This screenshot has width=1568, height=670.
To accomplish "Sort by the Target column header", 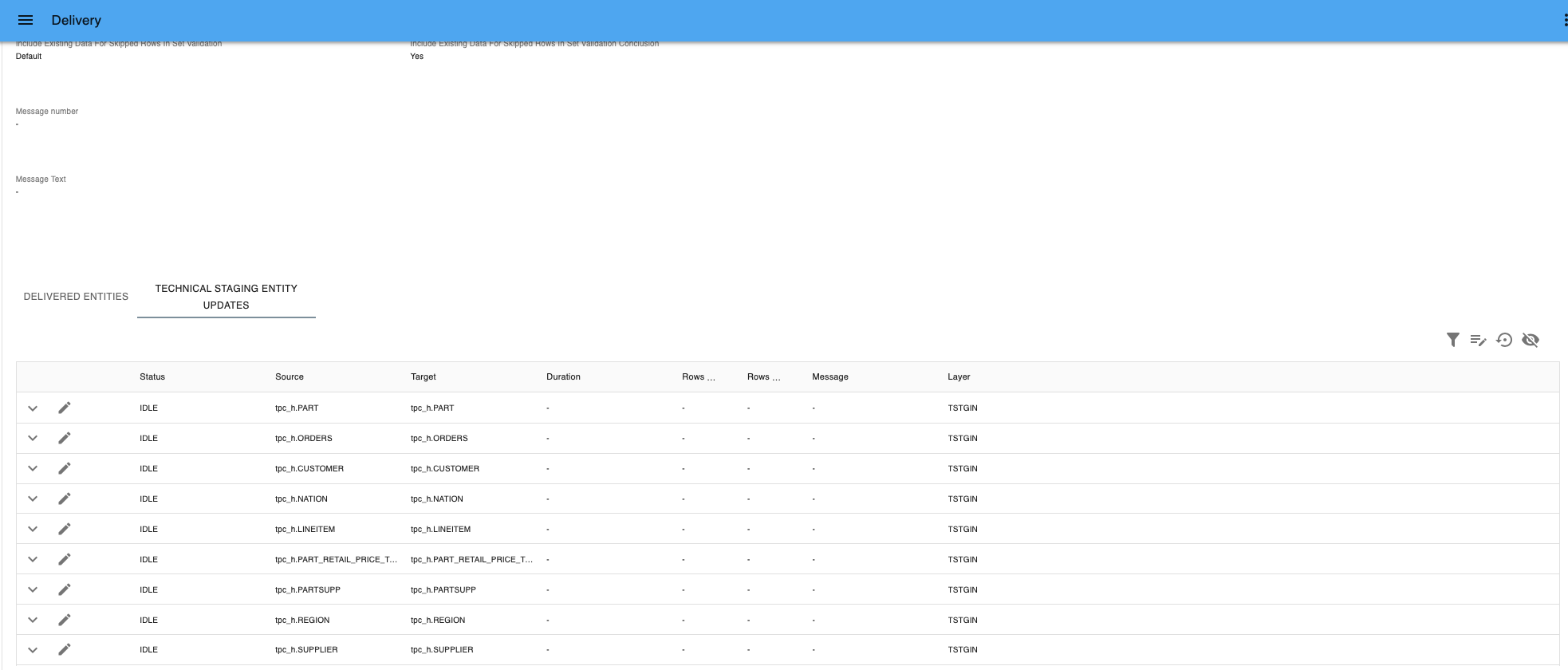I will pyautogui.click(x=424, y=376).
